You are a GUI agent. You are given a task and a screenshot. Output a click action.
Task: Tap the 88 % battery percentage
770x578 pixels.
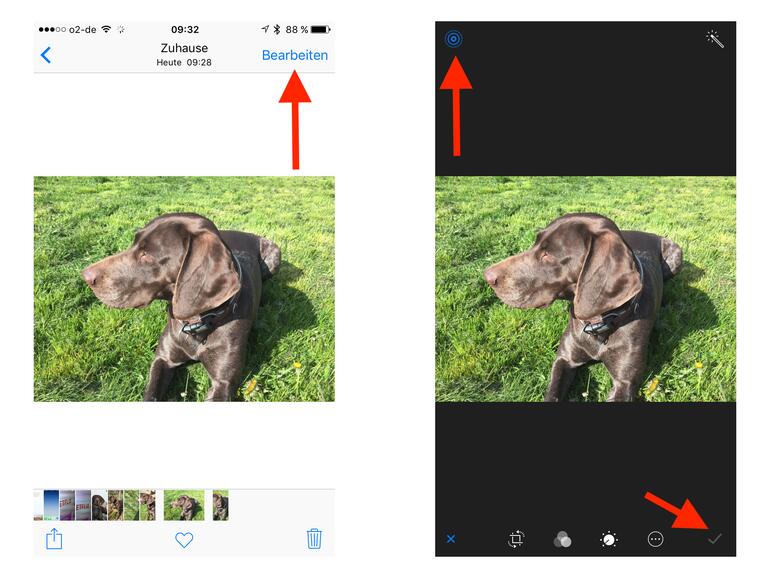coord(296,29)
